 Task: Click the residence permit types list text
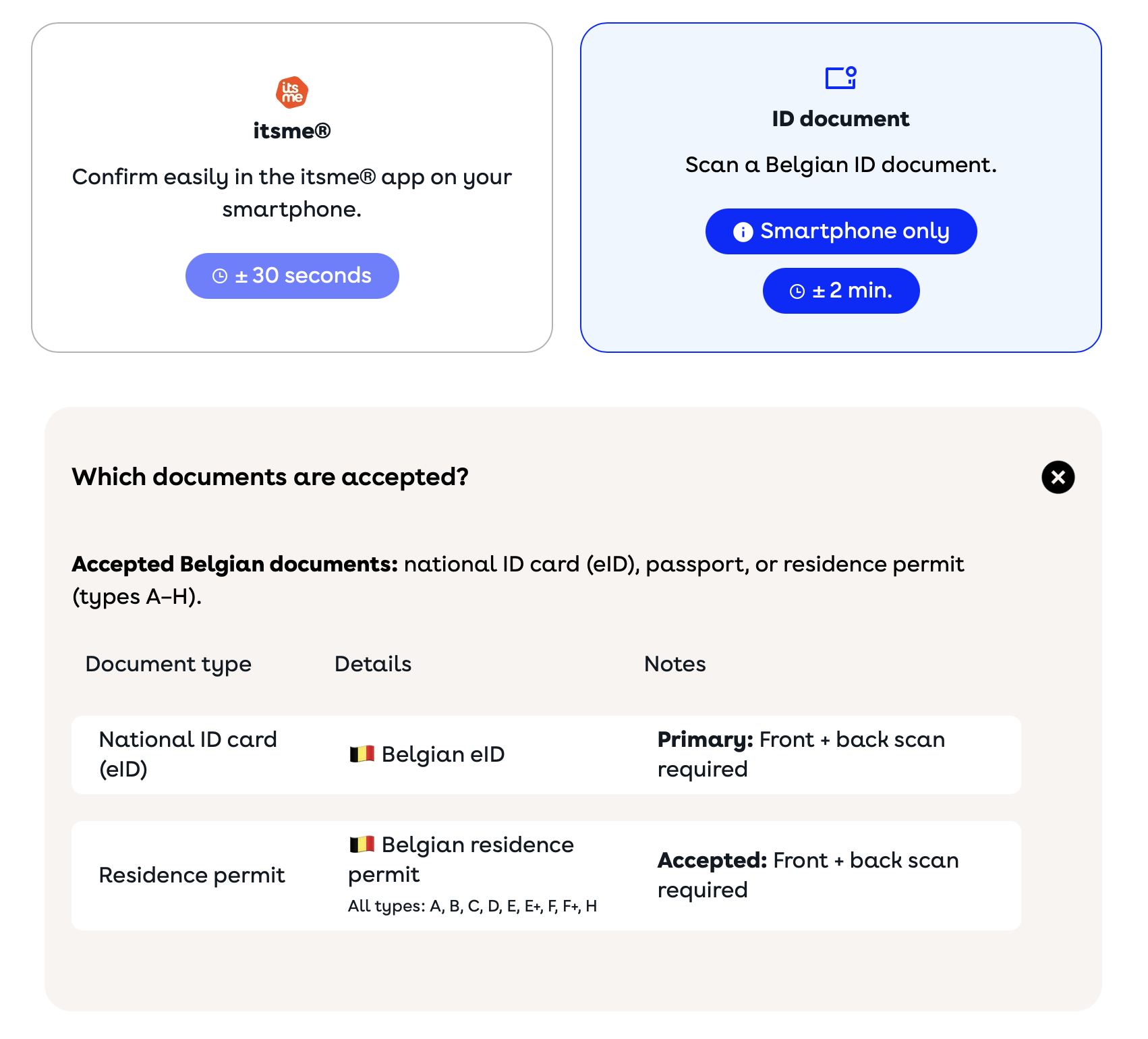pos(472,906)
